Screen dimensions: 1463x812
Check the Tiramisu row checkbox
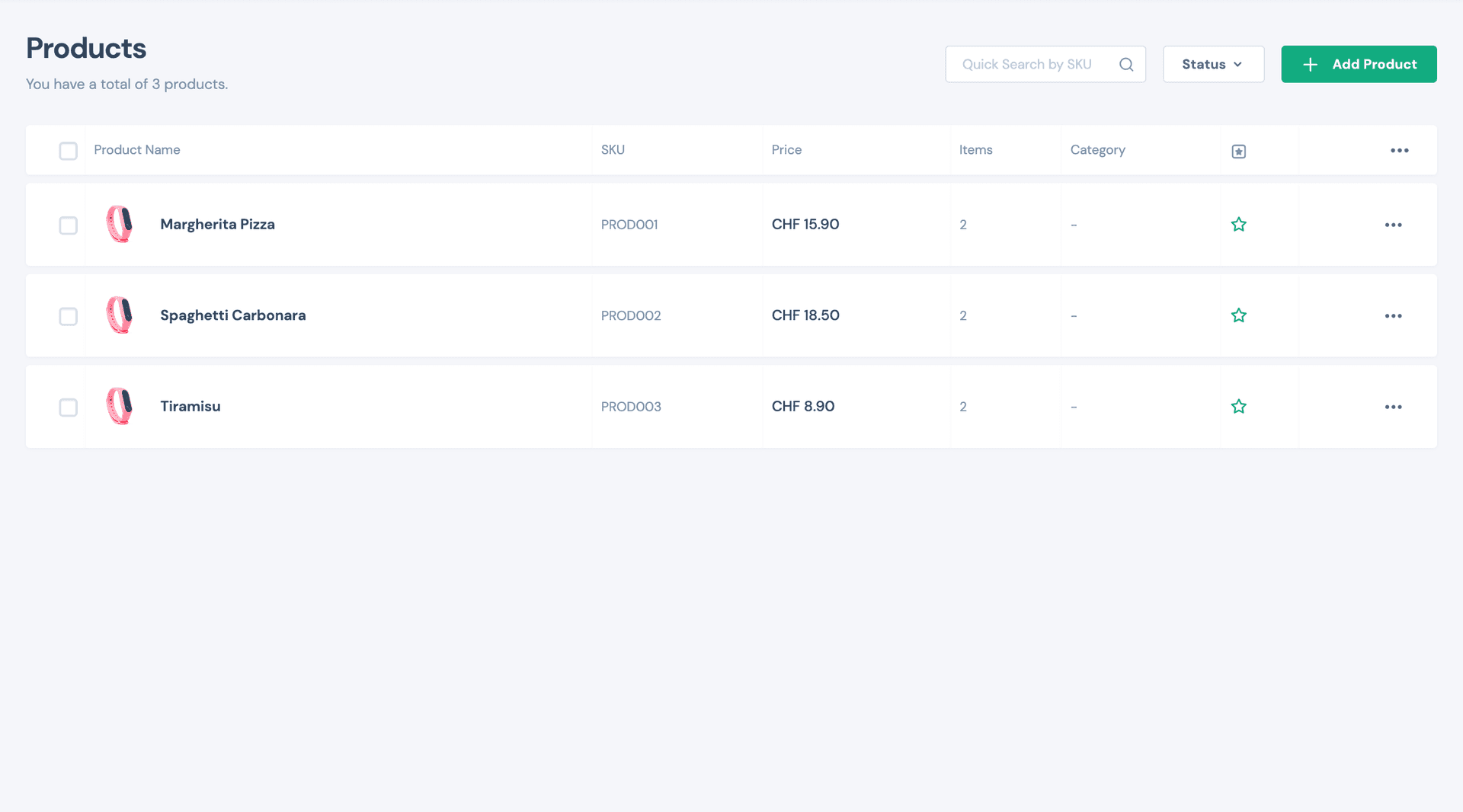click(x=69, y=408)
